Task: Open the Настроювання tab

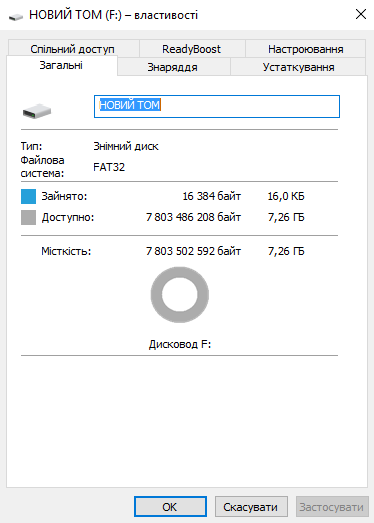Action: [x=306, y=49]
